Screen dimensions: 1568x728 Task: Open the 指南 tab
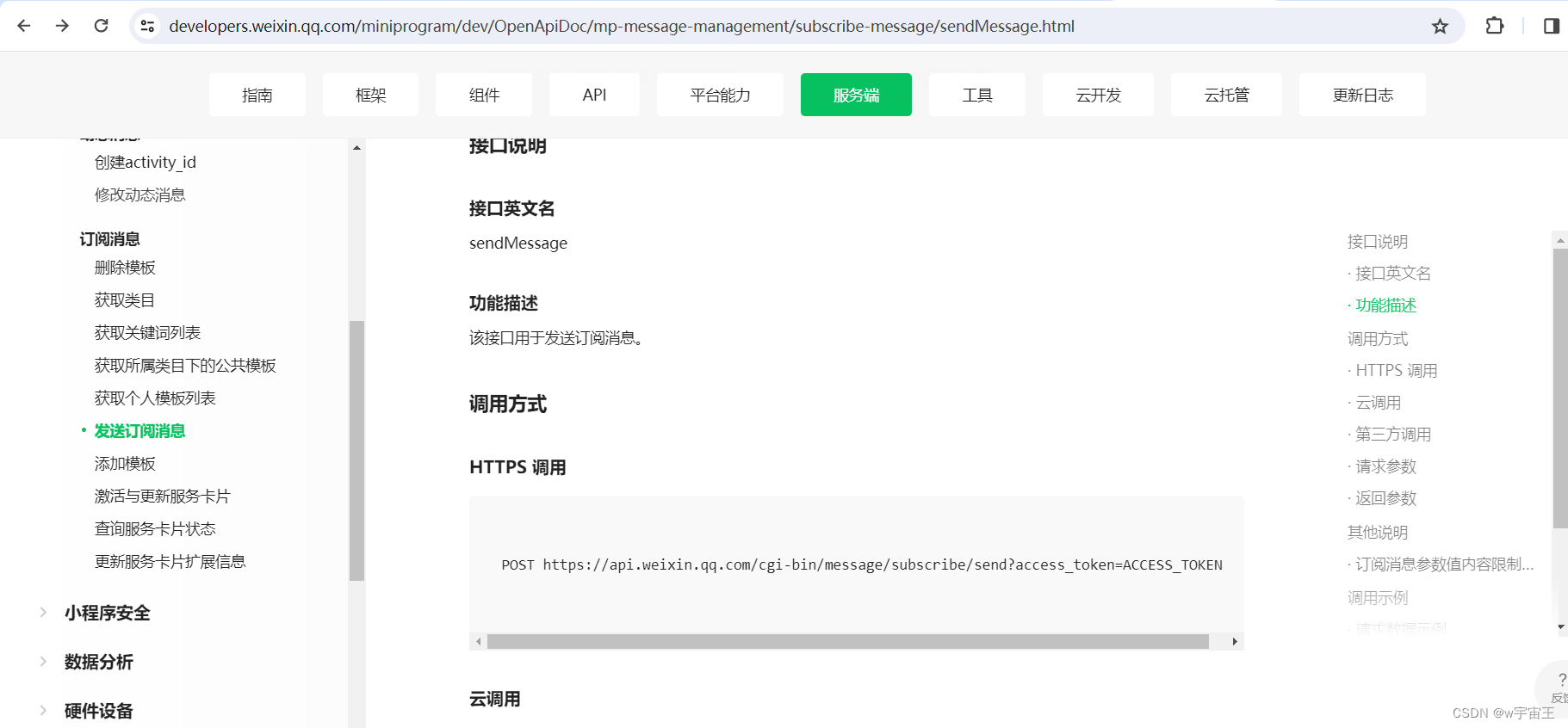pyautogui.click(x=257, y=95)
